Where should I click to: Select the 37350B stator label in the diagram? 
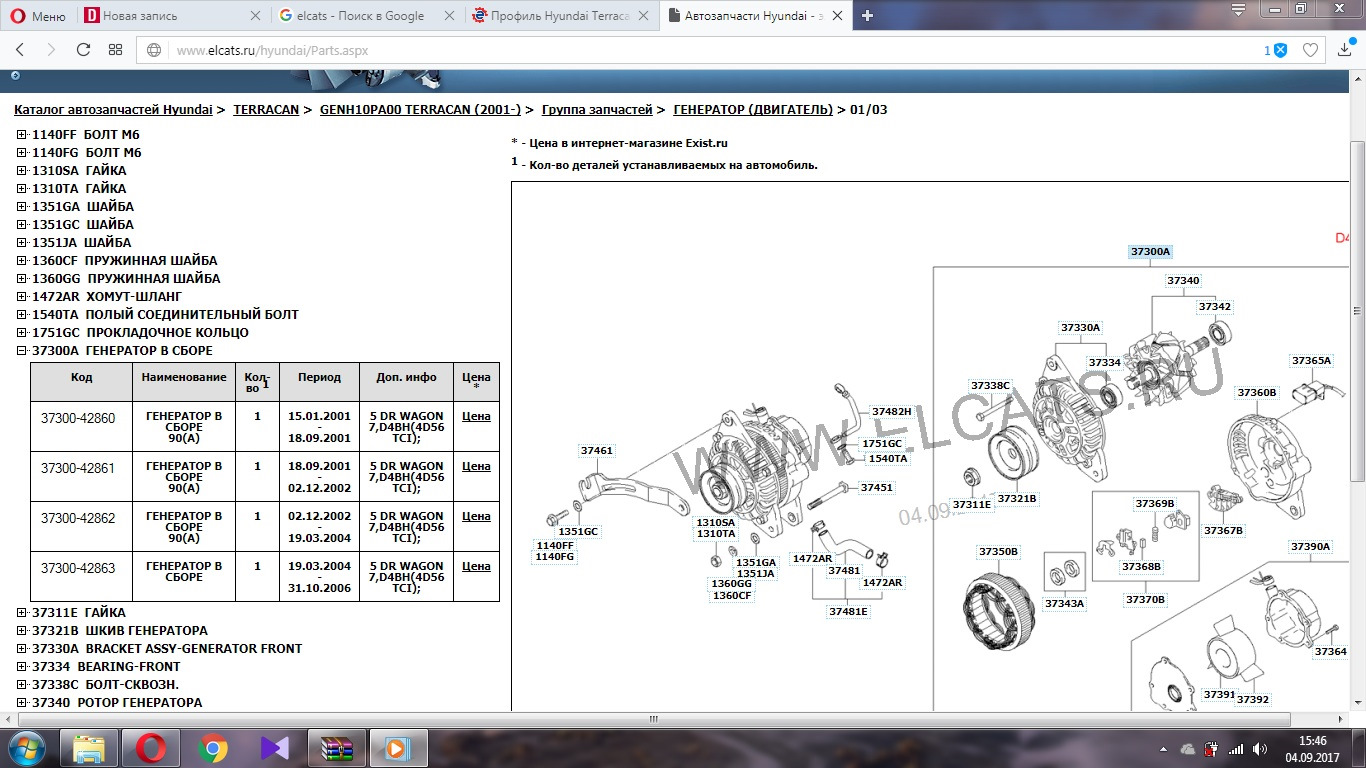click(998, 552)
